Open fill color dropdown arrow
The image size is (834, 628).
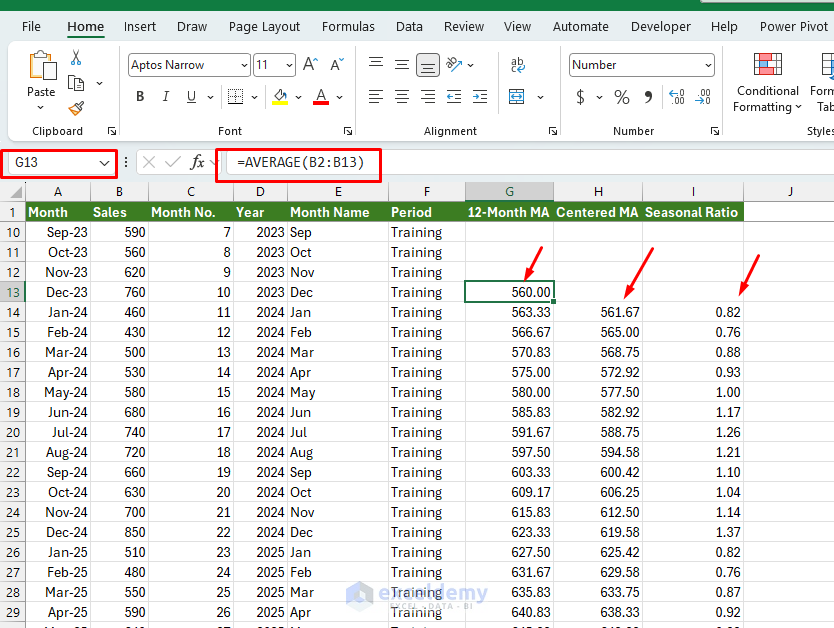point(298,97)
